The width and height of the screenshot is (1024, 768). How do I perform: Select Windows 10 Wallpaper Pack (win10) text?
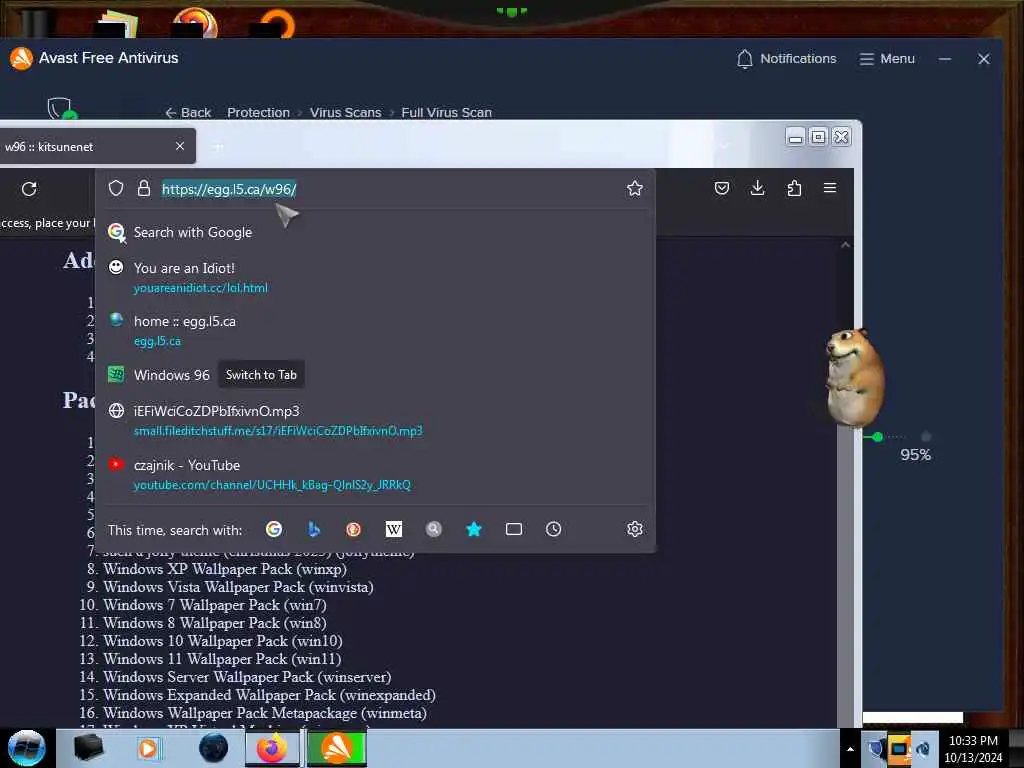click(x=223, y=641)
